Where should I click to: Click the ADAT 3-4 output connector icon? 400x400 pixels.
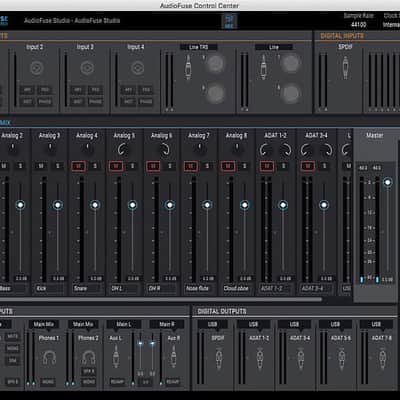301,358
